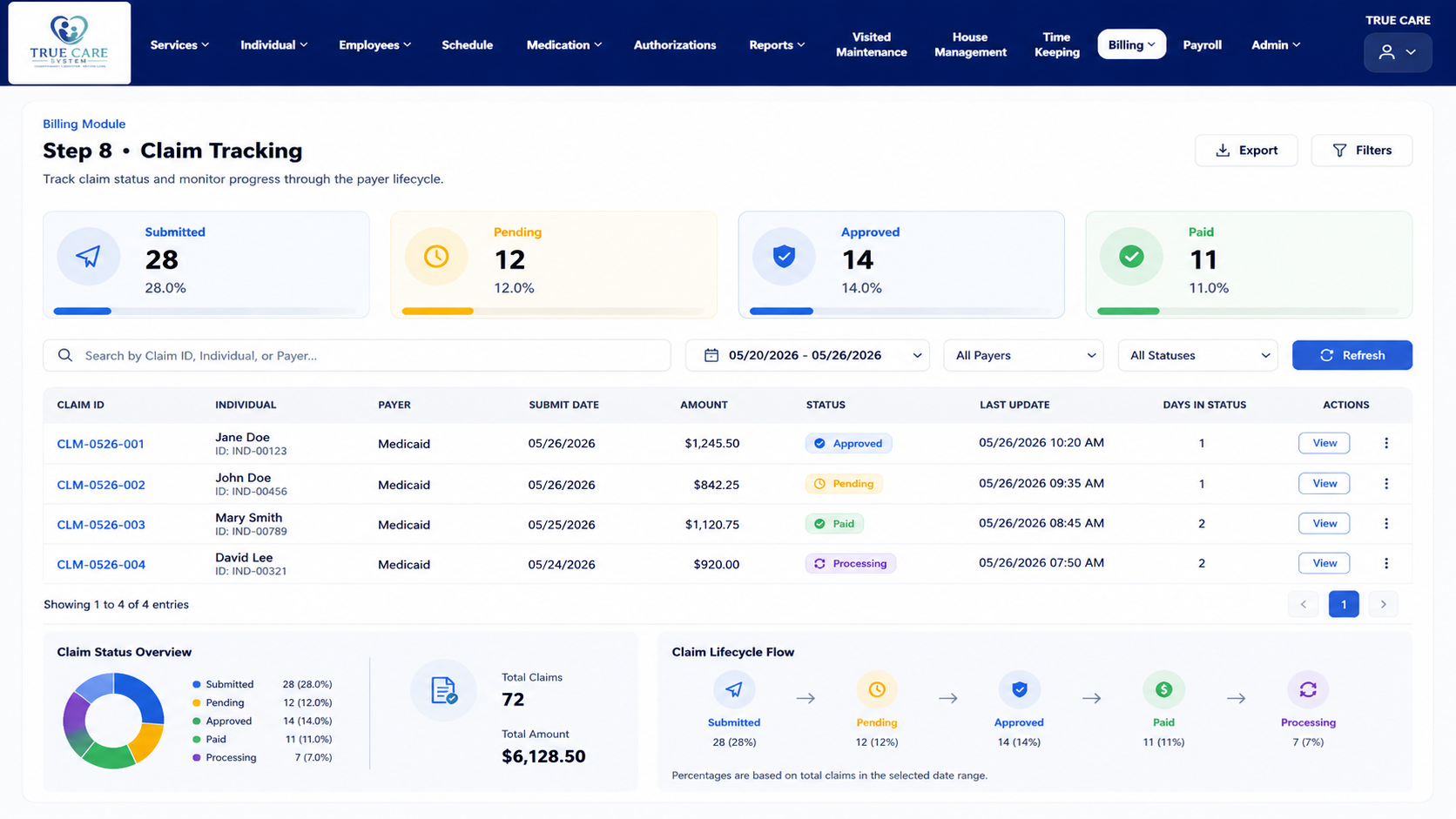Click Paid dollar icon in Lifecycle Flow
This screenshot has height=819, width=1456.
(1163, 689)
